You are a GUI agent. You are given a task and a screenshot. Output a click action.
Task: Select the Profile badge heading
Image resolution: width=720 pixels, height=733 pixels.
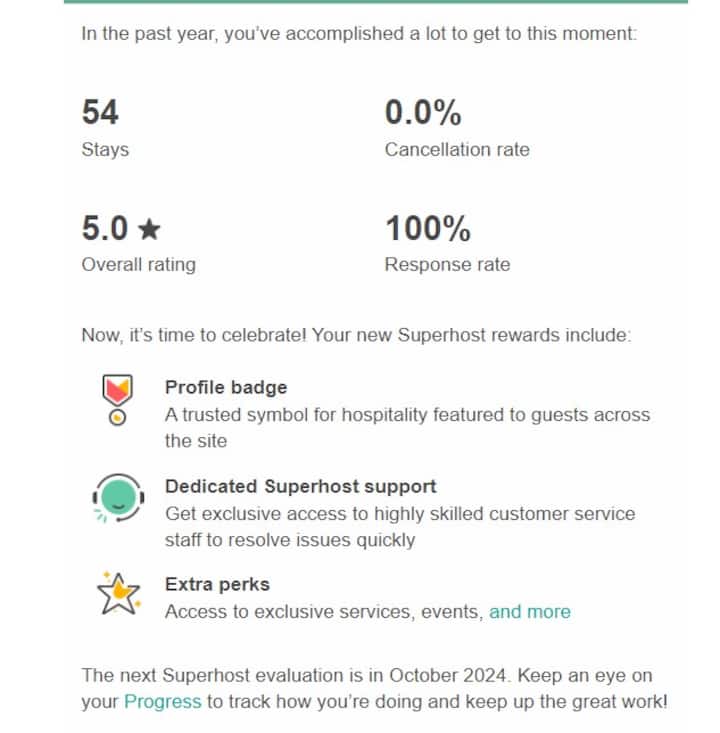(226, 387)
